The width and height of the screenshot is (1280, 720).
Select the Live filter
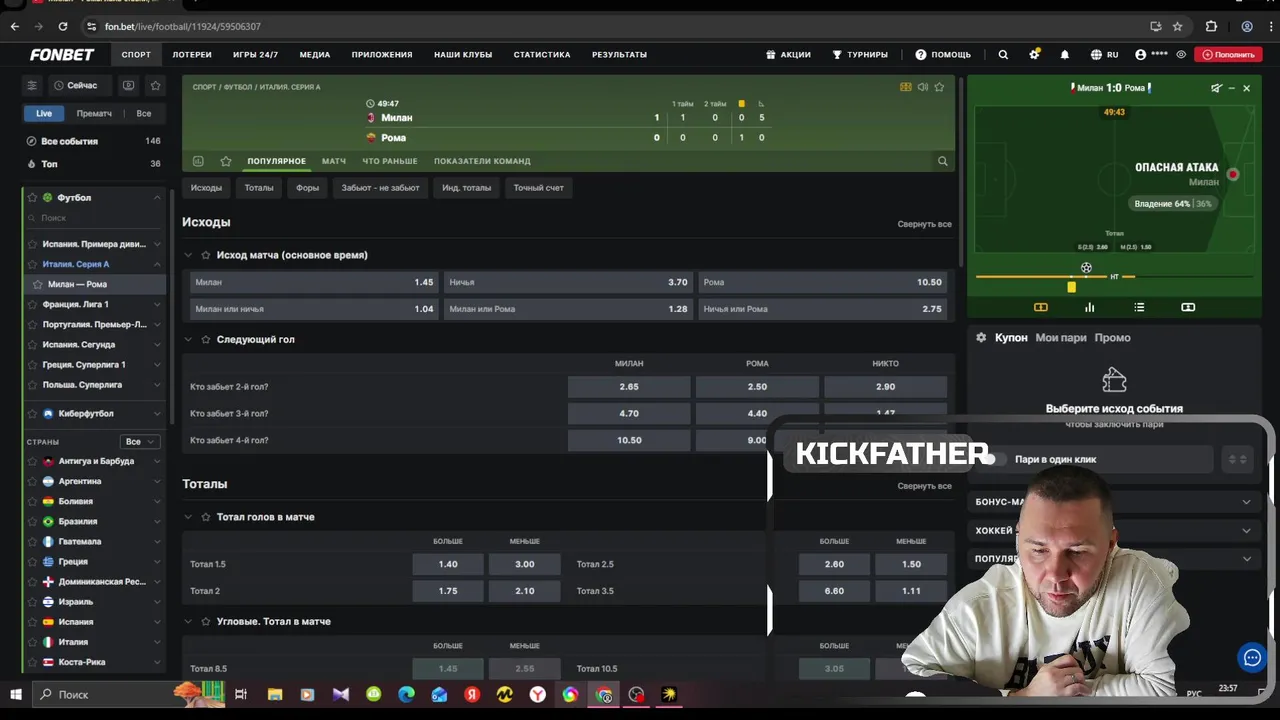click(44, 113)
